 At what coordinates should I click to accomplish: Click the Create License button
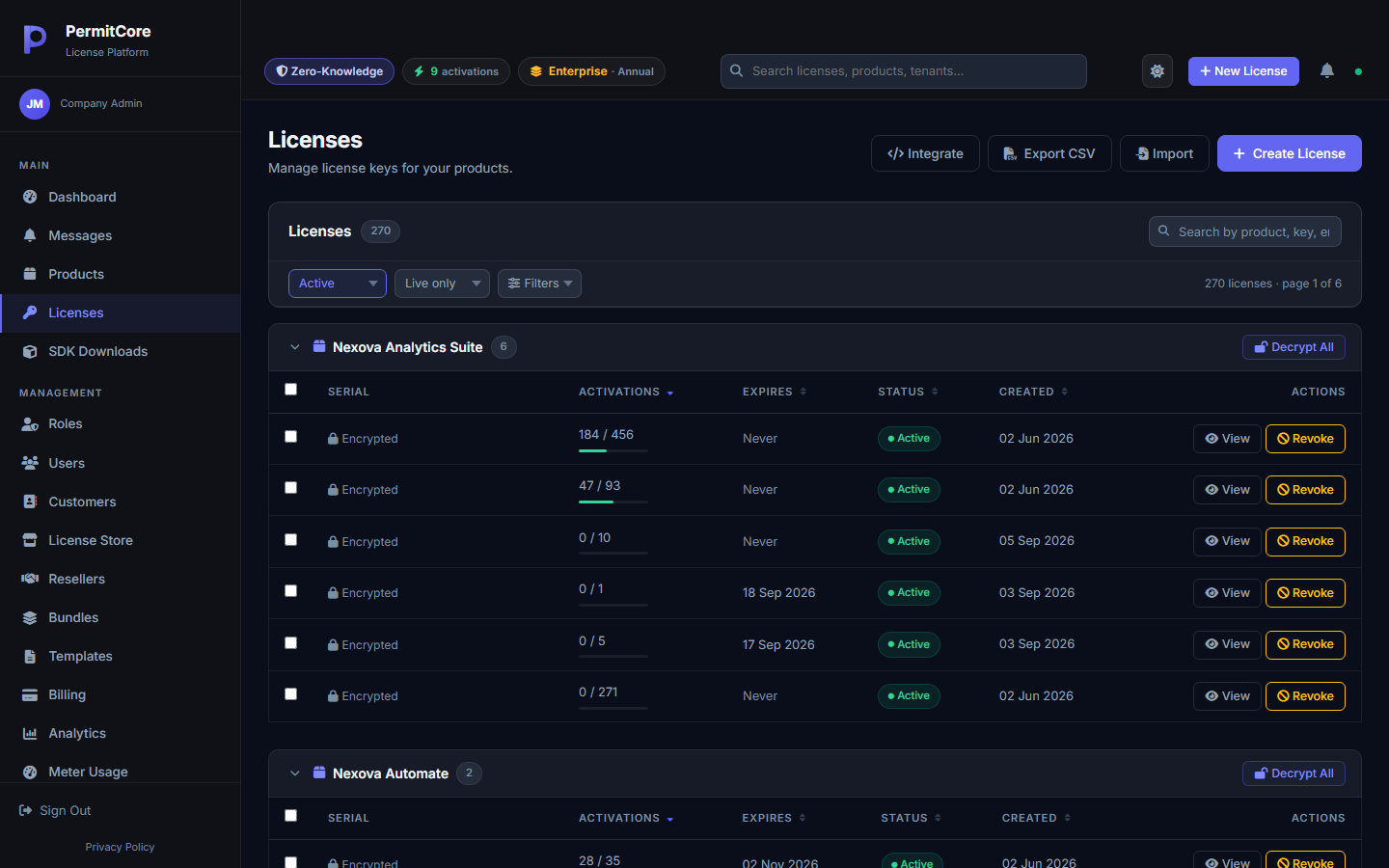1290,153
